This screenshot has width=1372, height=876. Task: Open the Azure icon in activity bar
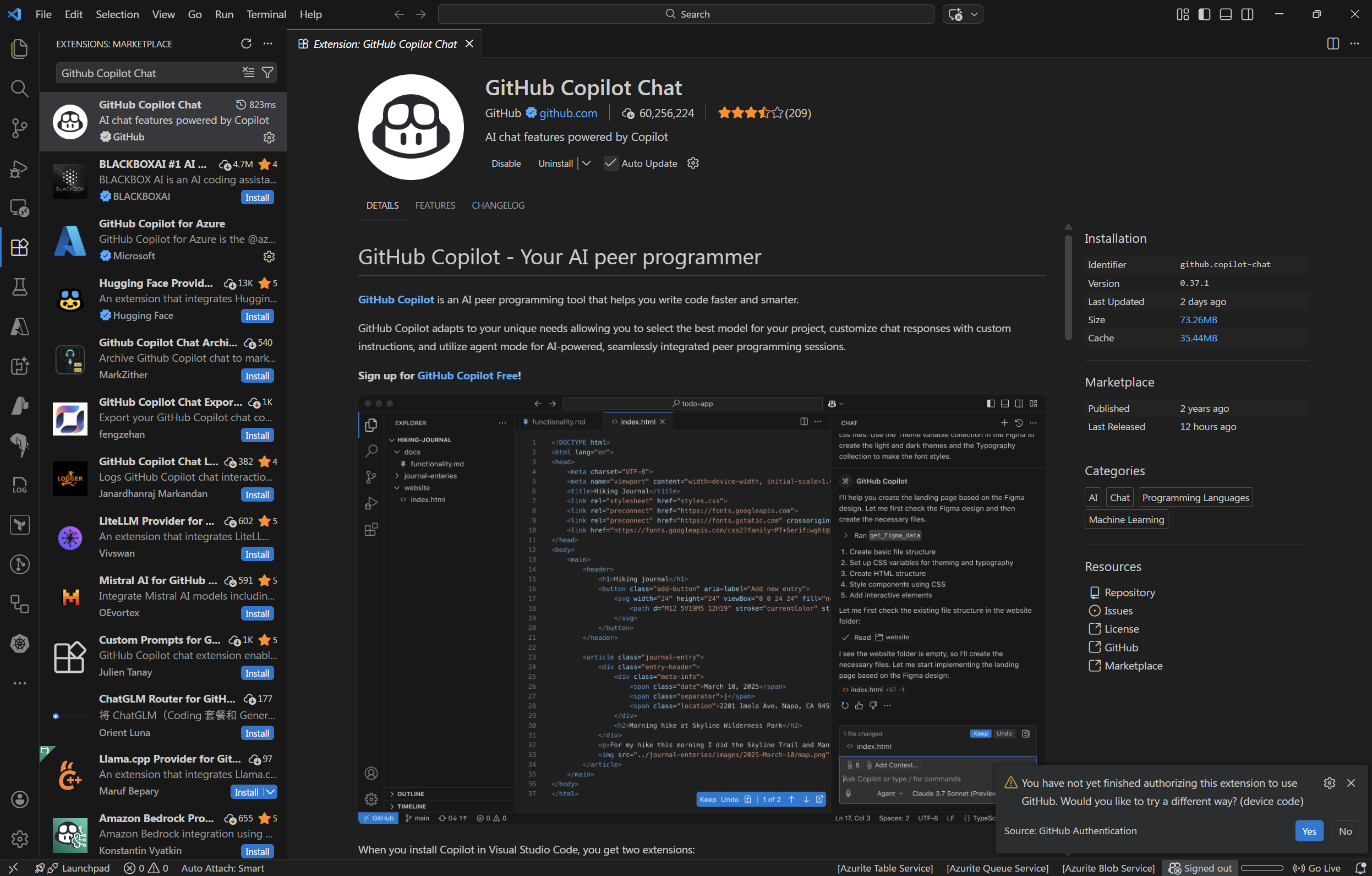click(x=19, y=327)
